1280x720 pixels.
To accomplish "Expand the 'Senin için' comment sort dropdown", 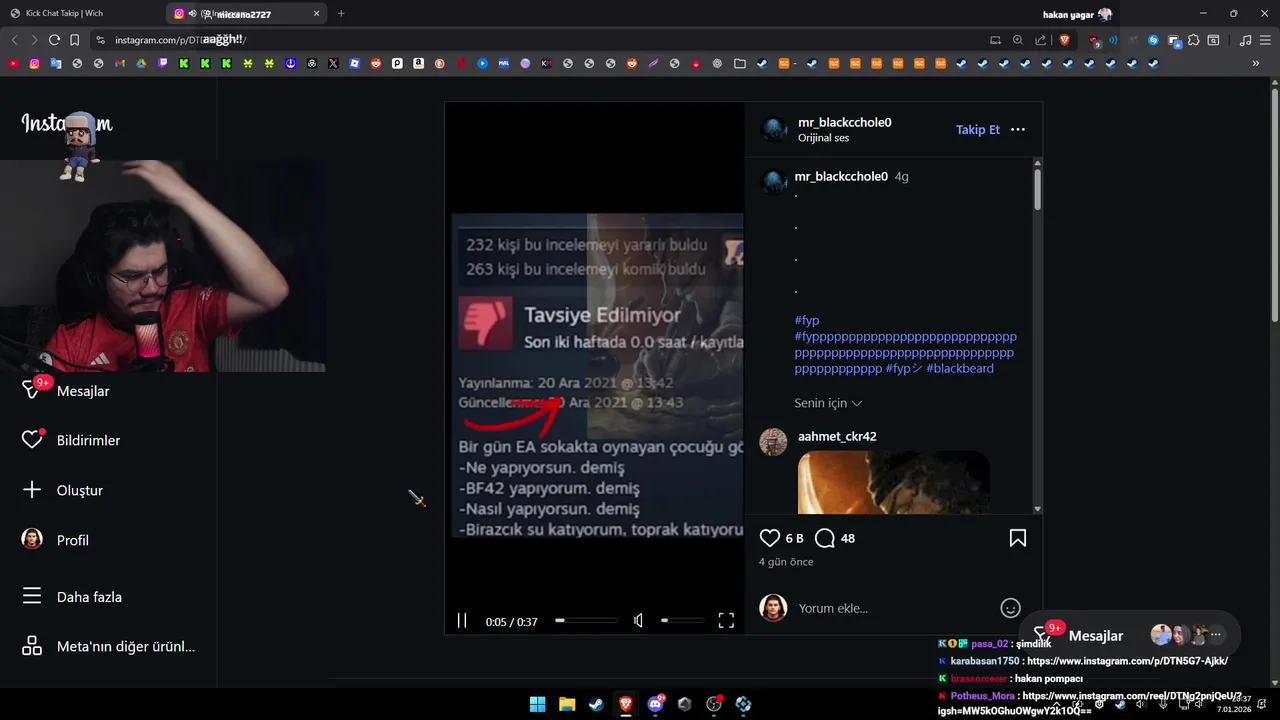I will pyautogui.click(x=828, y=403).
